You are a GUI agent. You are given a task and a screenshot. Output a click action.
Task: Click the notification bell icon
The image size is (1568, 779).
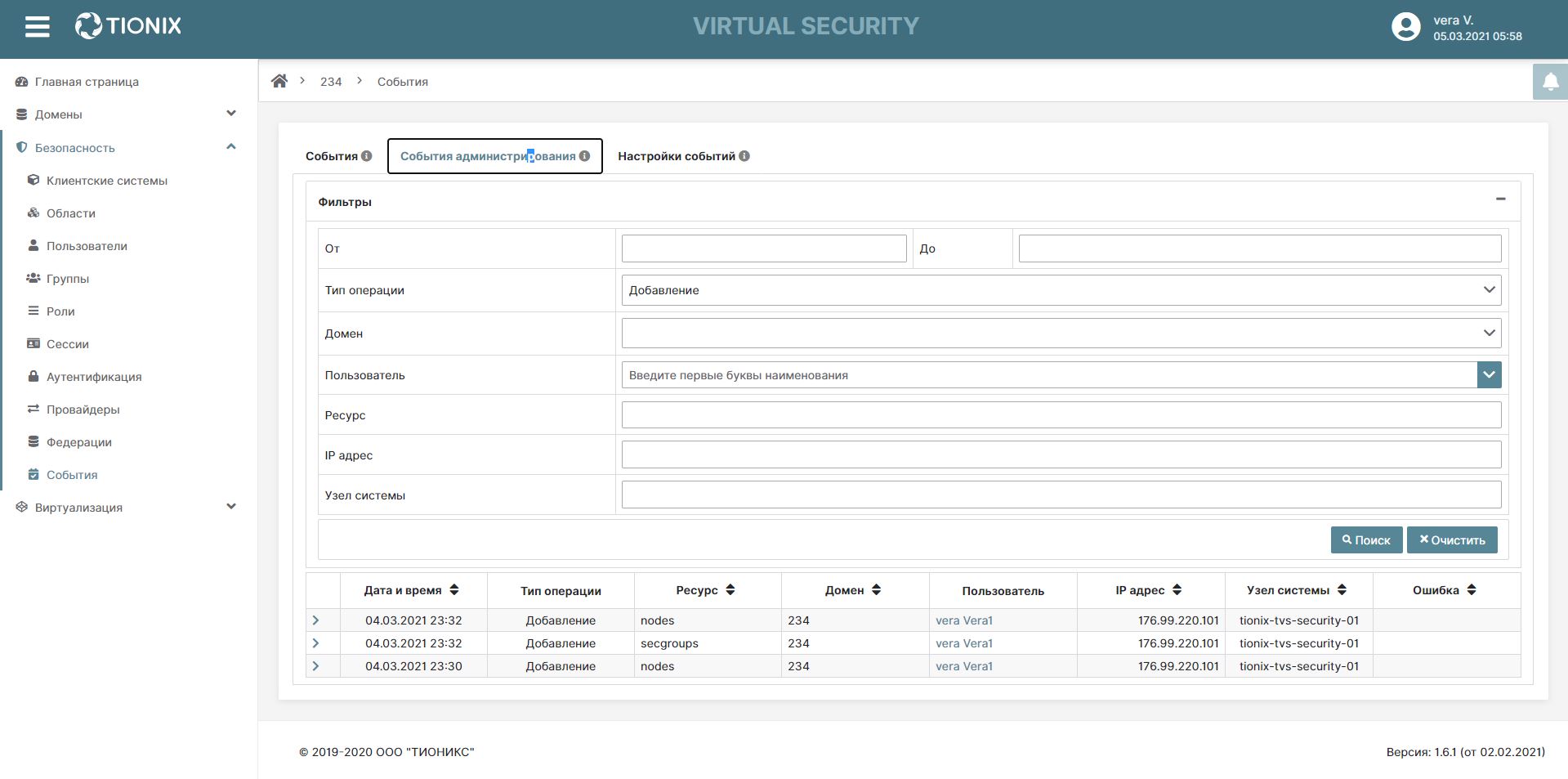click(x=1550, y=82)
